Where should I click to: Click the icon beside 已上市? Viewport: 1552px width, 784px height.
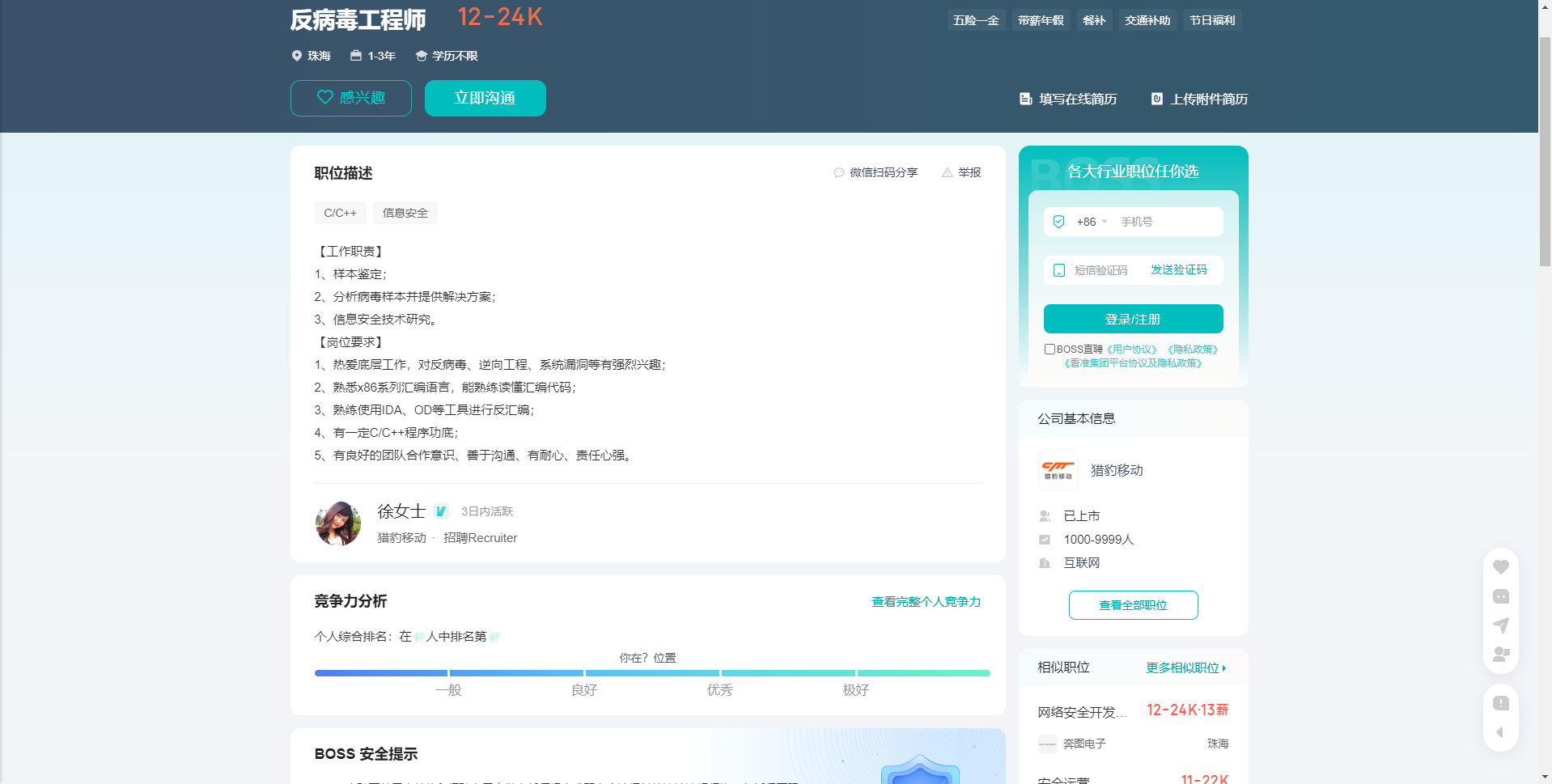pyautogui.click(x=1045, y=516)
